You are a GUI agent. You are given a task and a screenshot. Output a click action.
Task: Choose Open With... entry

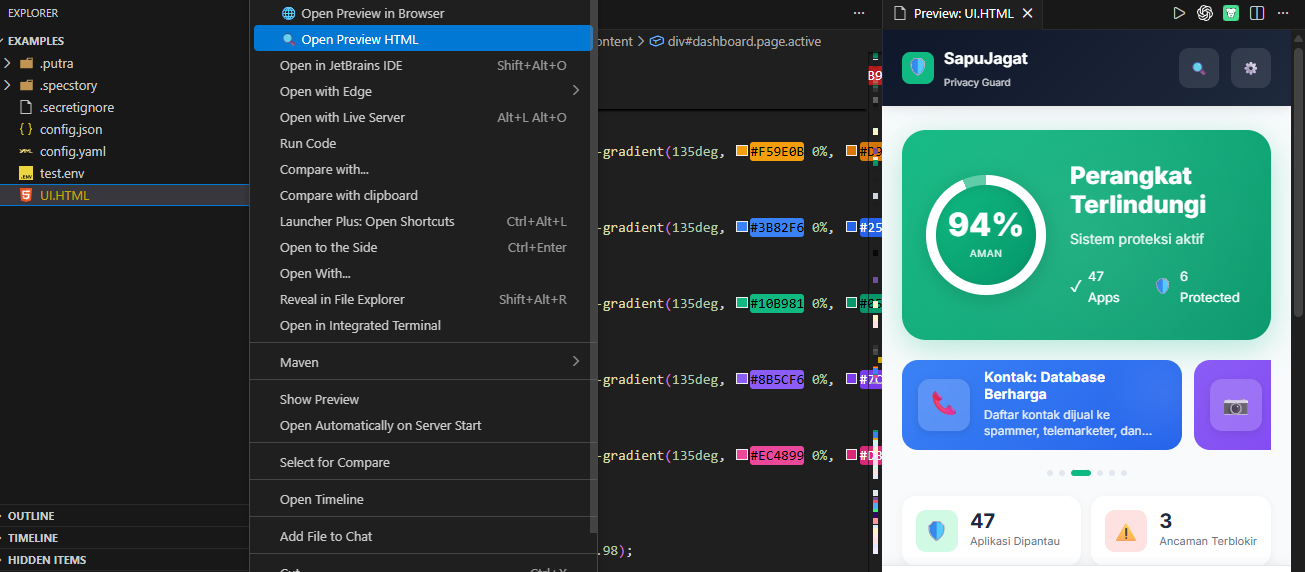pyautogui.click(x=423, y=273)
